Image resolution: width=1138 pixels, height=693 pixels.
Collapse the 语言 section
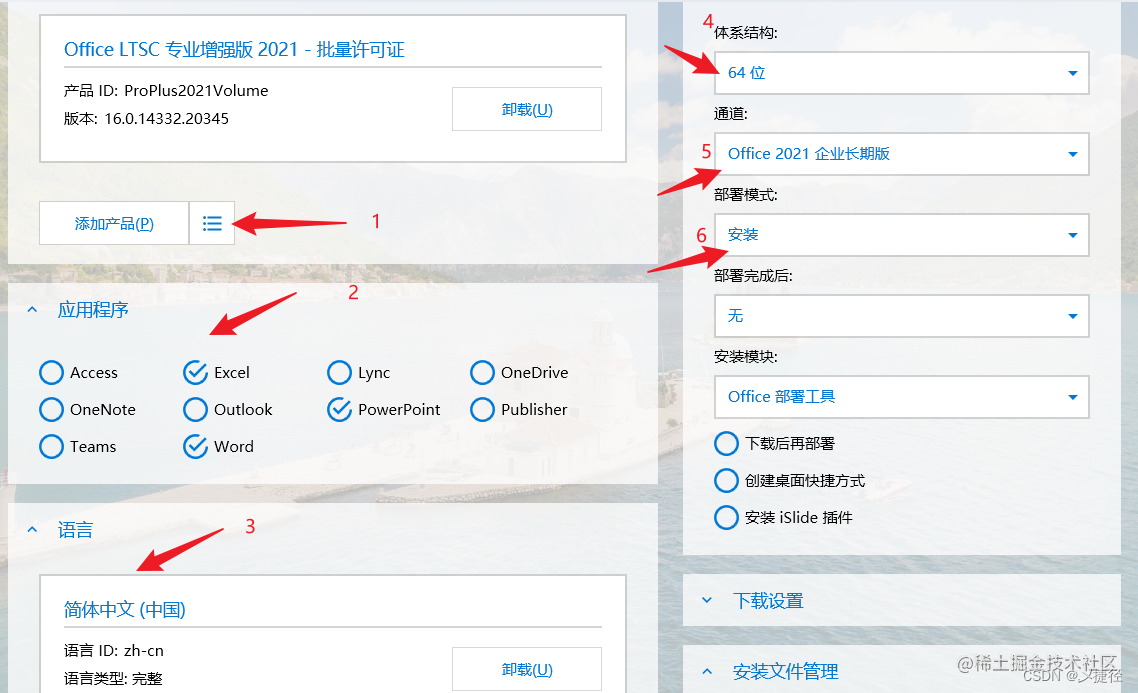coord(32,530)
